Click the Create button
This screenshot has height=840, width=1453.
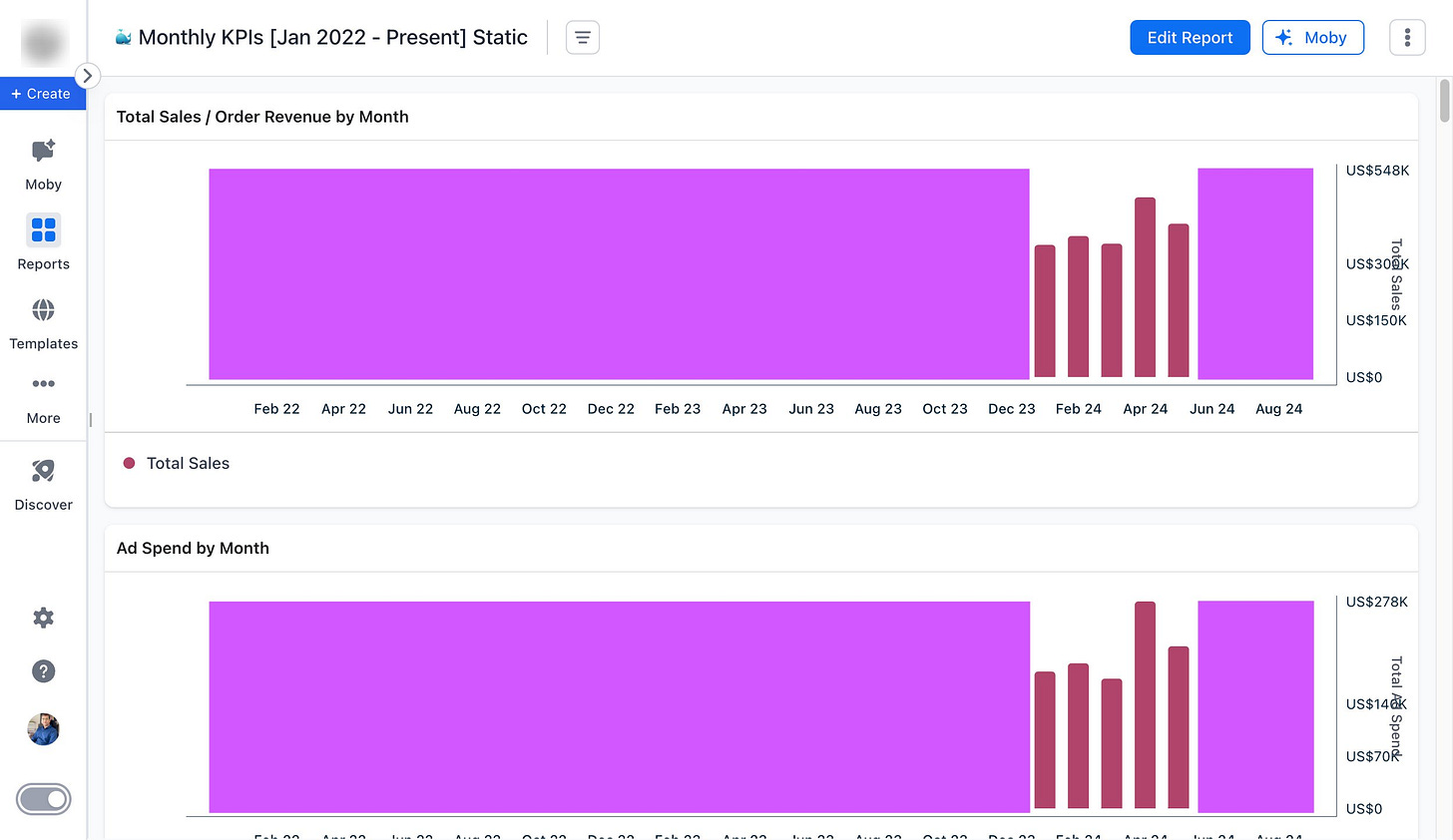[x=42, y=94]
